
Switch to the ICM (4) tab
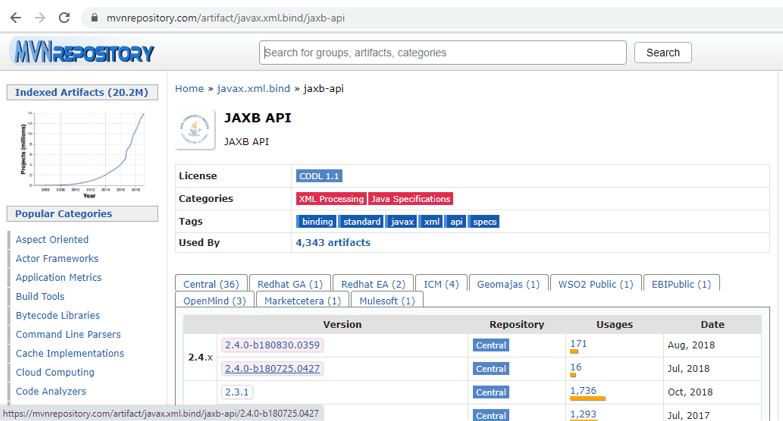pos(441,284)
